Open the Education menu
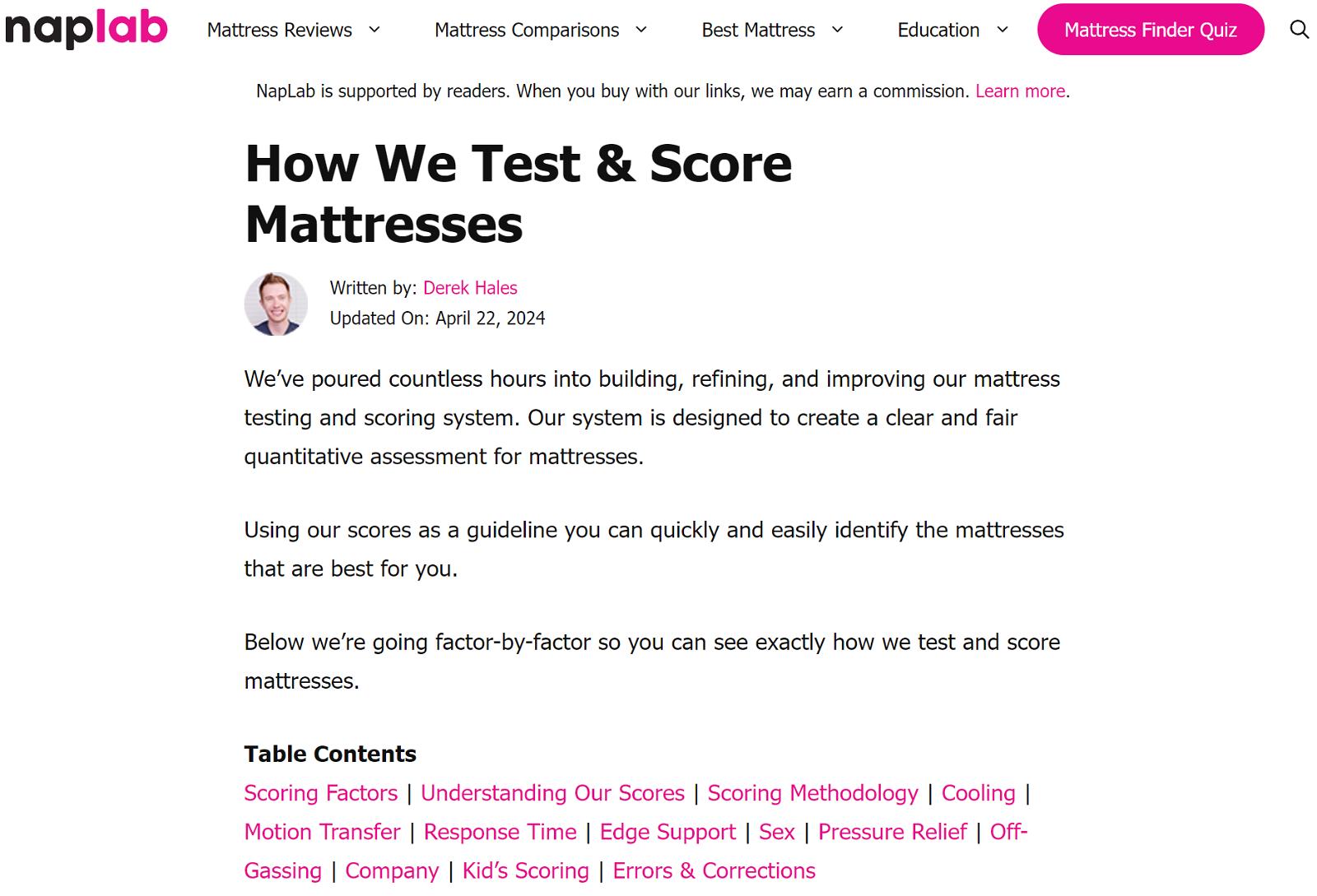This screenshot has width=1317, height=896. tap(938, 30)
